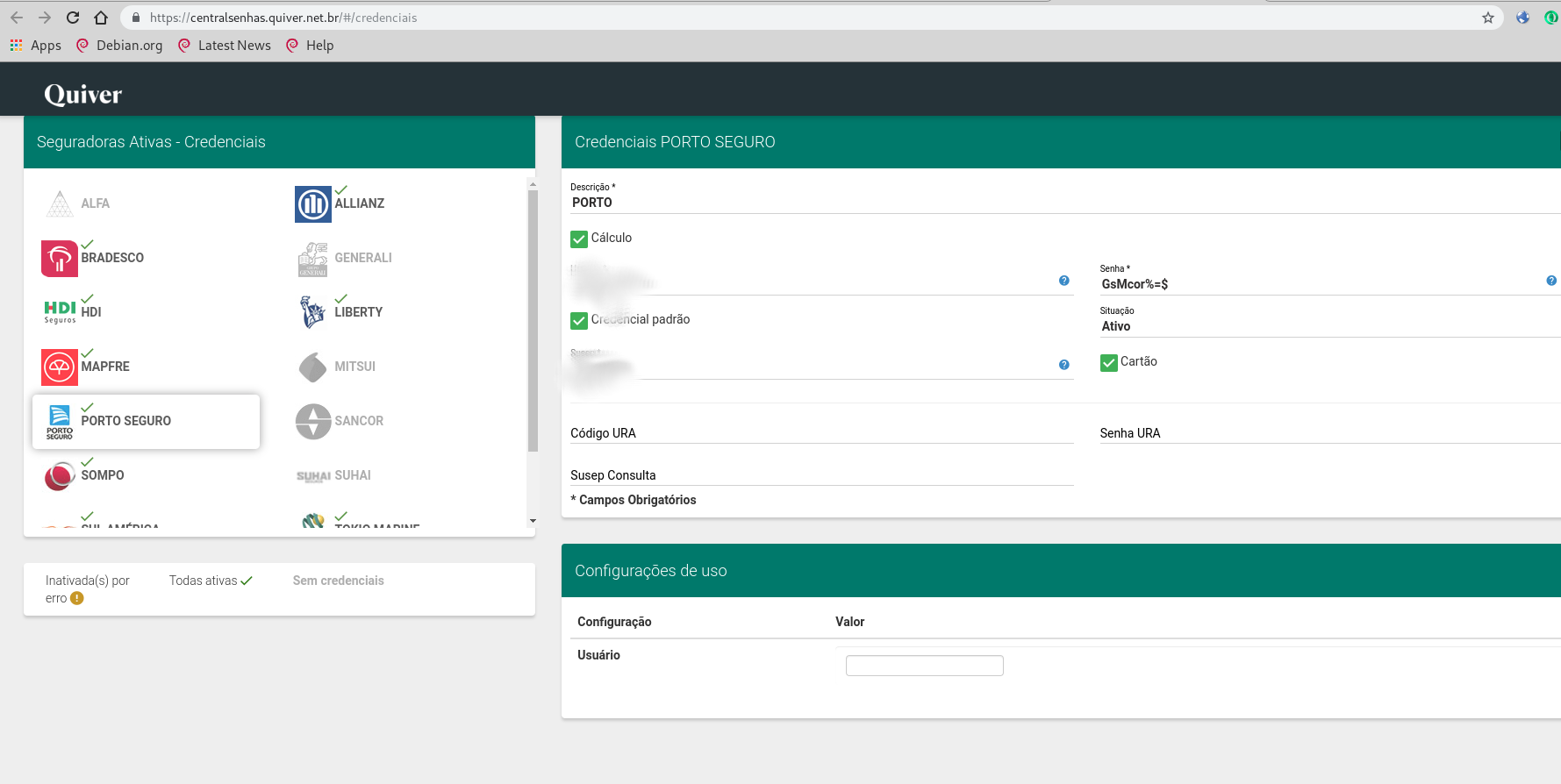Click the Susep Consulta field
This screenshot has width=1561, height=784.
tap(822, 475)
